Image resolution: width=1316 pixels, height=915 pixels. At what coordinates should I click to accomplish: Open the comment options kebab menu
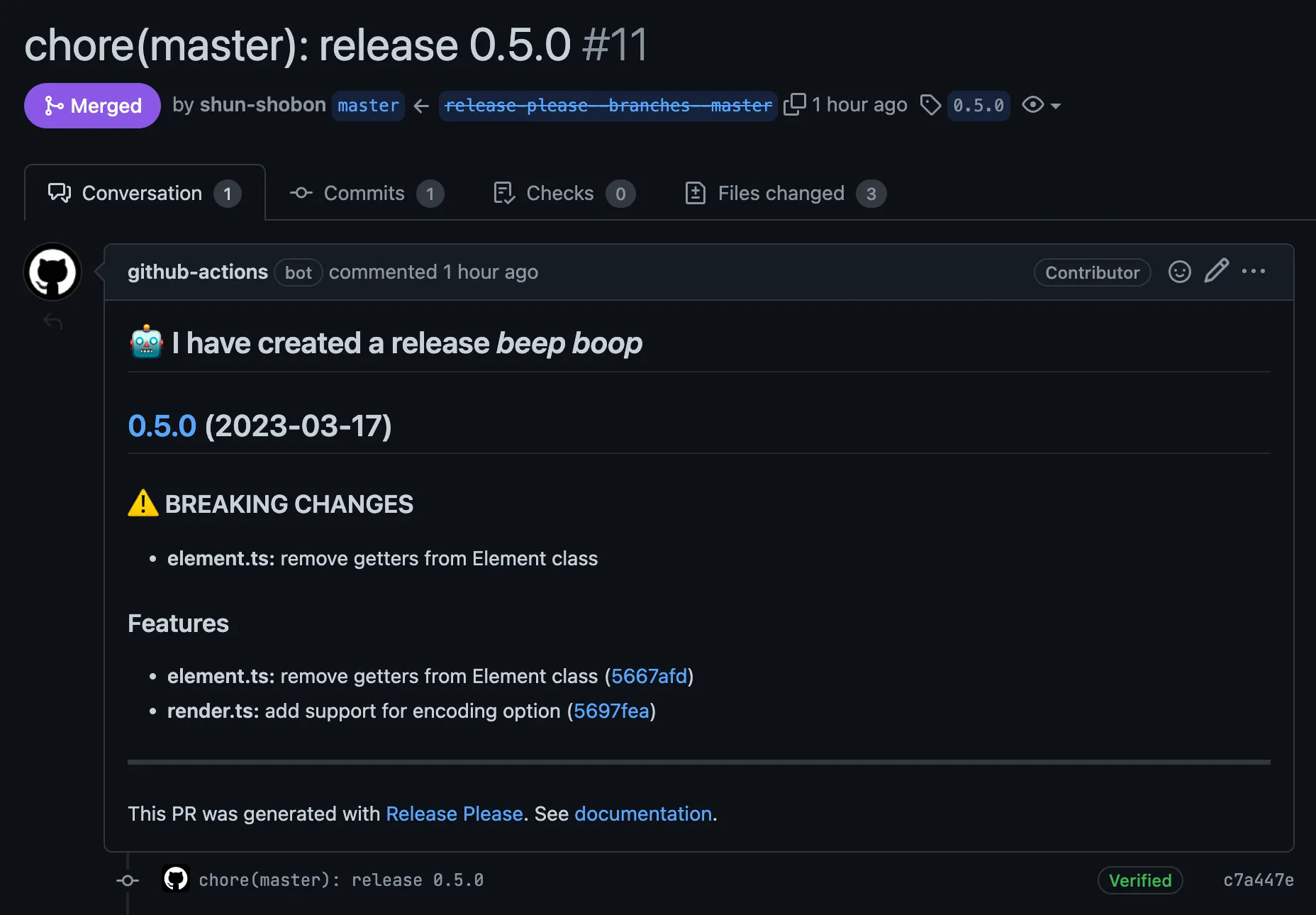click(1254, 272)
